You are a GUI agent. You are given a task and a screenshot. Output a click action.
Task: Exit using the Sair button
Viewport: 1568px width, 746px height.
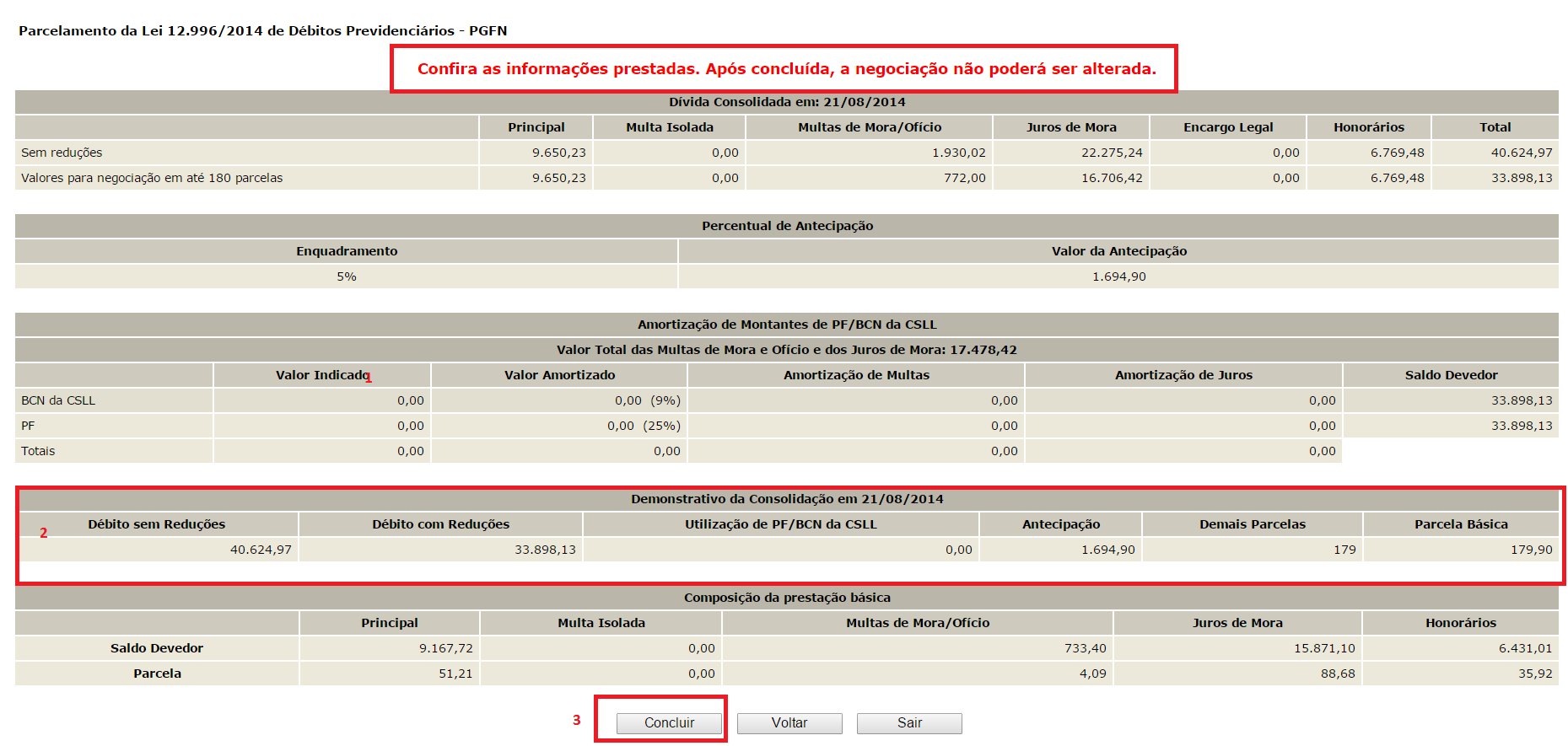coord(909,723)
